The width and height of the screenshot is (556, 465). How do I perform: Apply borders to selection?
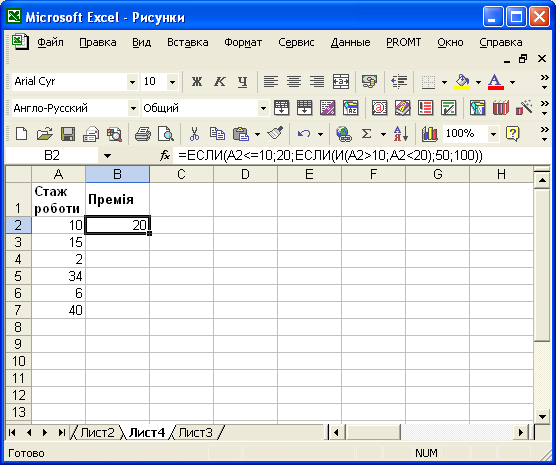click(x=428, y=82)
